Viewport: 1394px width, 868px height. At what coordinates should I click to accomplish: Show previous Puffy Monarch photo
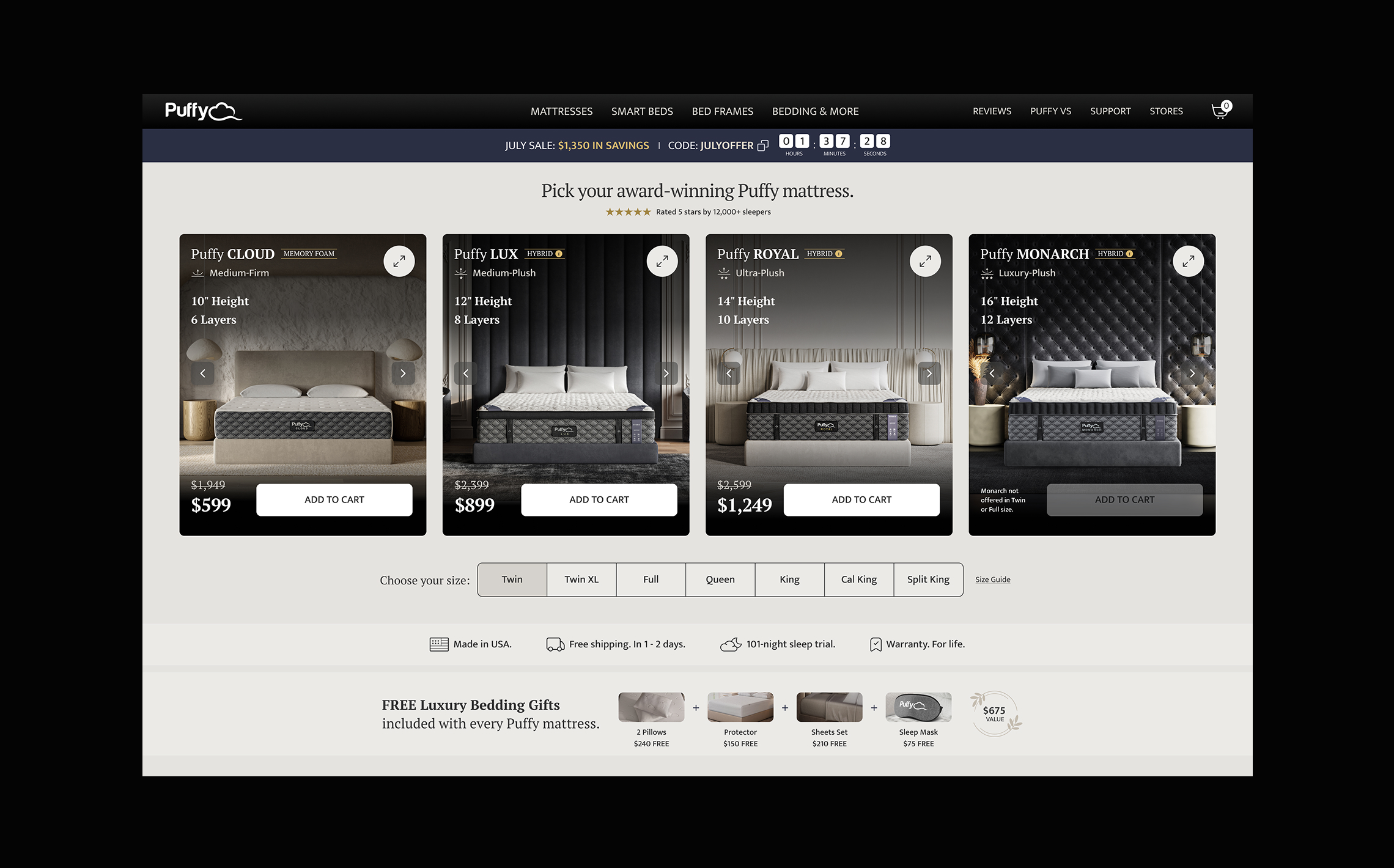(992, 373)
